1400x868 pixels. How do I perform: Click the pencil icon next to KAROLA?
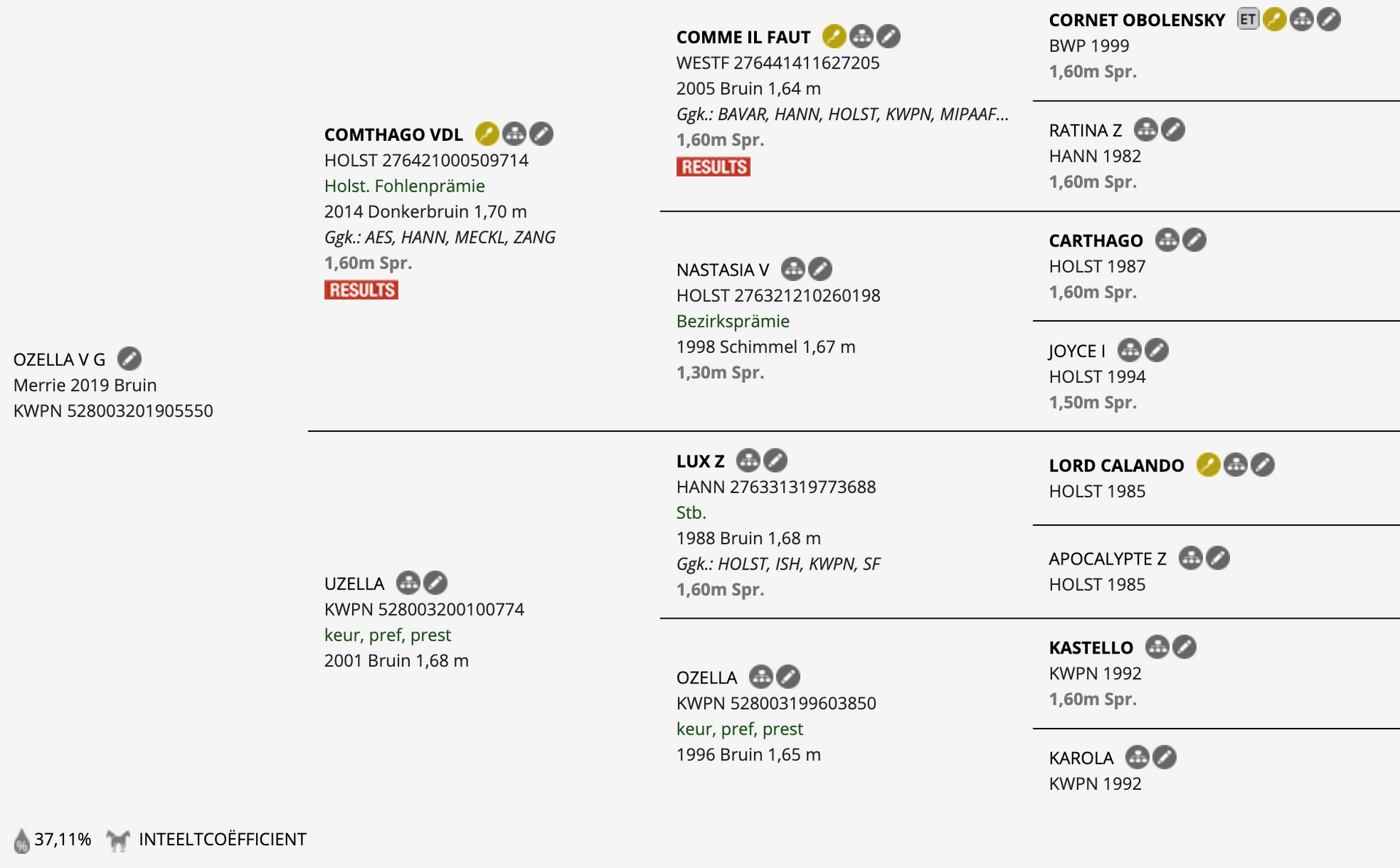click(1164, 757)
